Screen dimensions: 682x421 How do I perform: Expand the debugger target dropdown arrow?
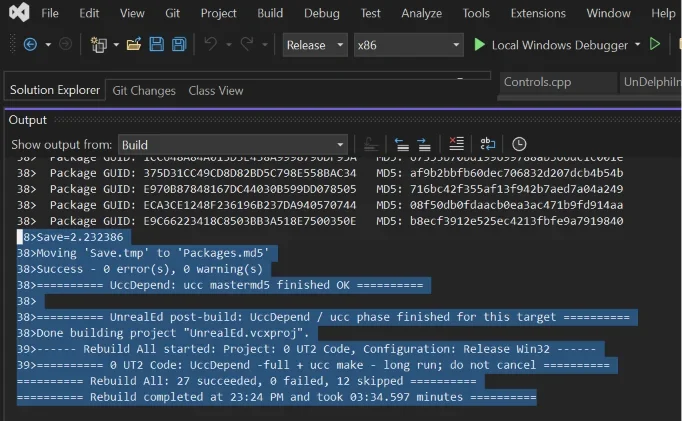pyautogui.click(x=638, y=44)
